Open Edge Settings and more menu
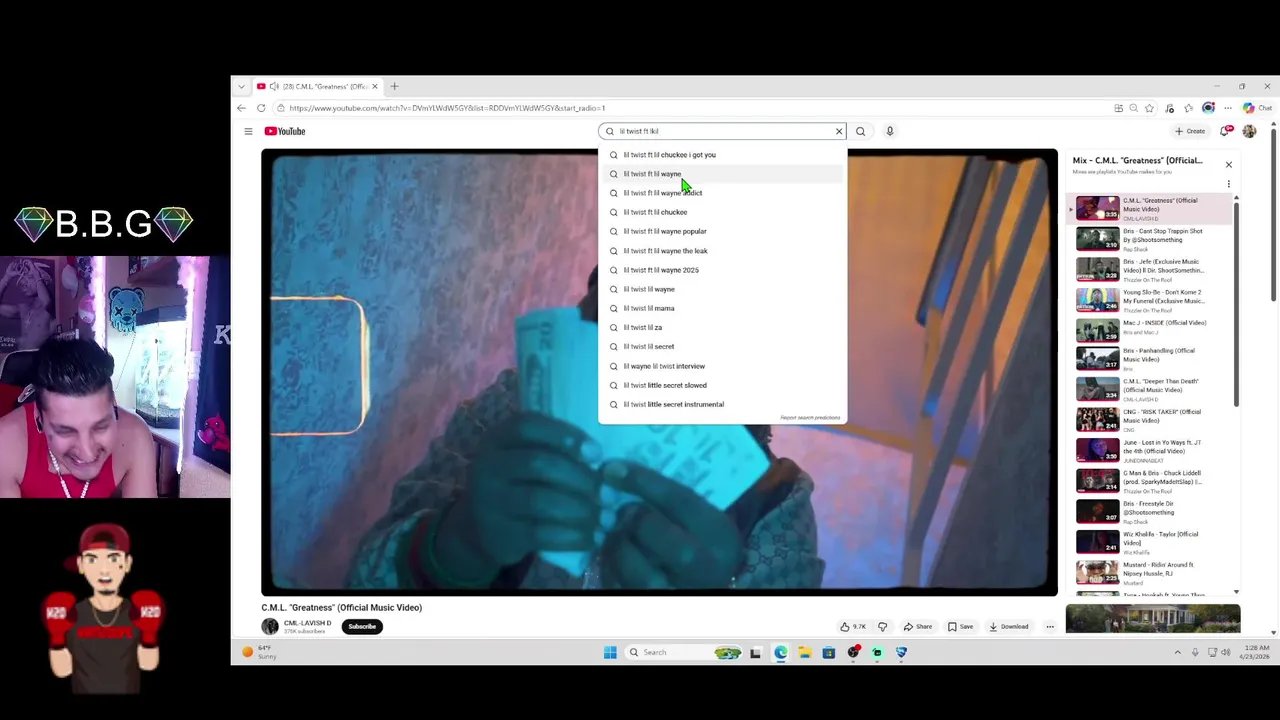 (x=1228, y=108)
